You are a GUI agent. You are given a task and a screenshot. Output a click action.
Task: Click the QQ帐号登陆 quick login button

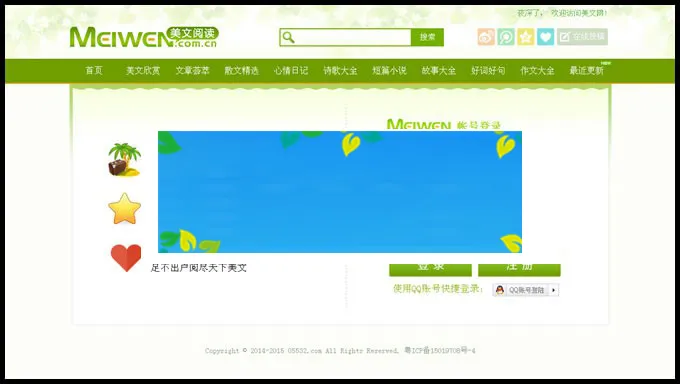point(525,290)
